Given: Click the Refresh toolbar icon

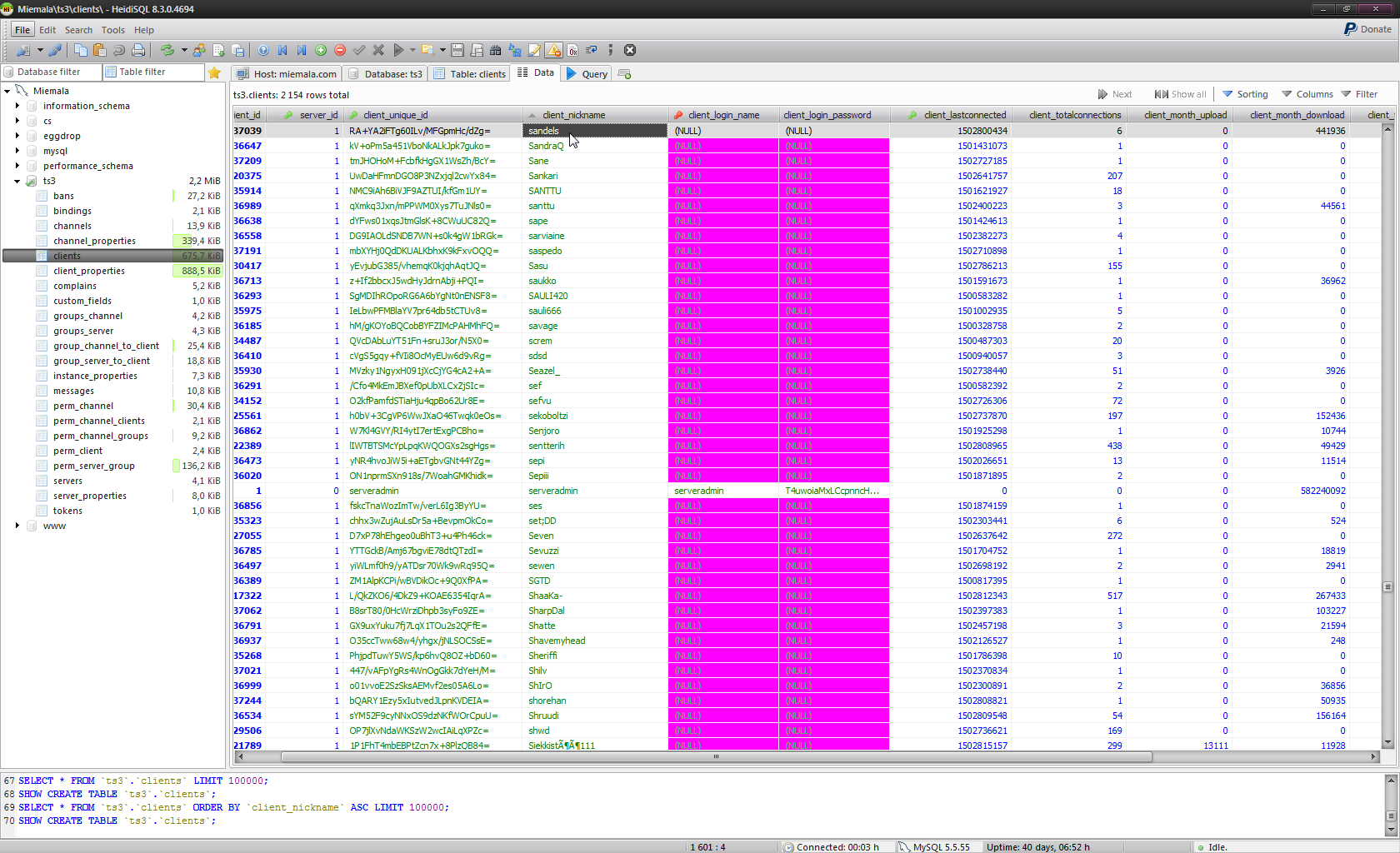Looking at the screenshot, I should pos(167,50).
